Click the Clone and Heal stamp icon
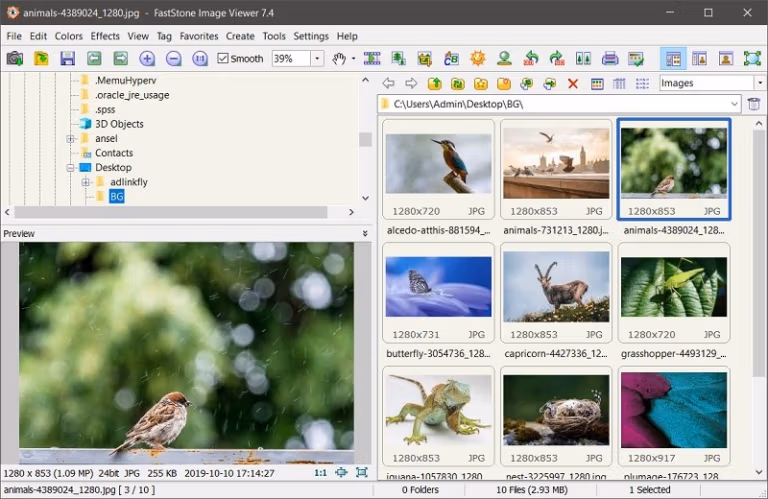The image size is (768, 499). pos(504,59)
